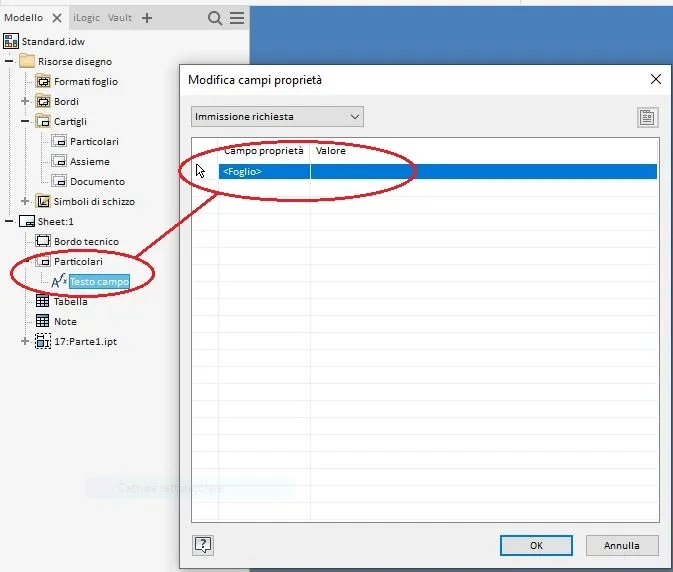Expand the 17:Parte1.ipt node
Screen dimensions: 673x572
(25, 341)
